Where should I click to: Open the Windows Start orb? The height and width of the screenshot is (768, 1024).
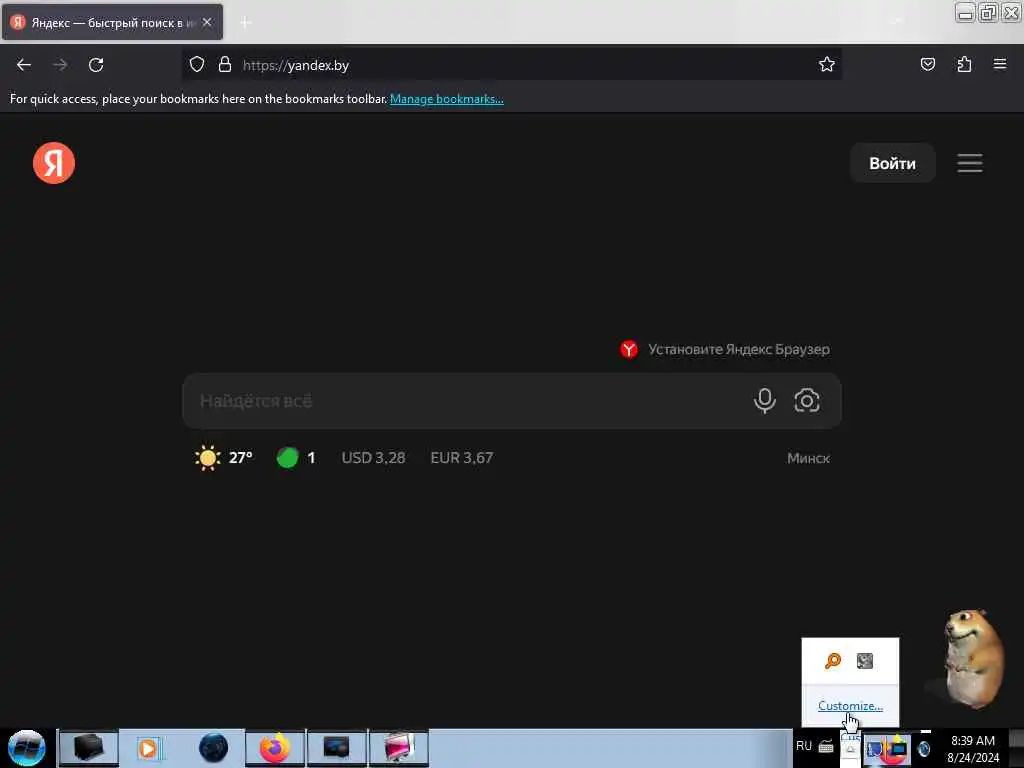pos(26,748)
